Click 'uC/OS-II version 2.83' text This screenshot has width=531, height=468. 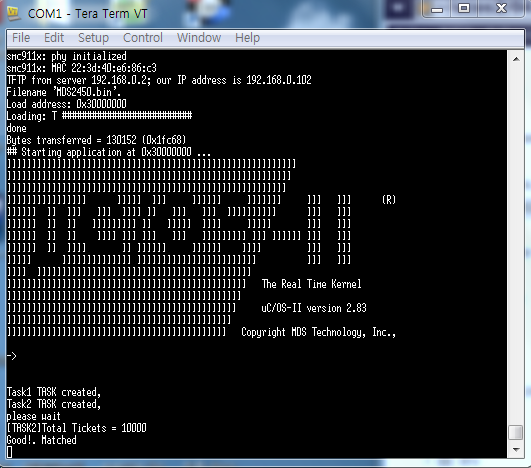(314, 308)
